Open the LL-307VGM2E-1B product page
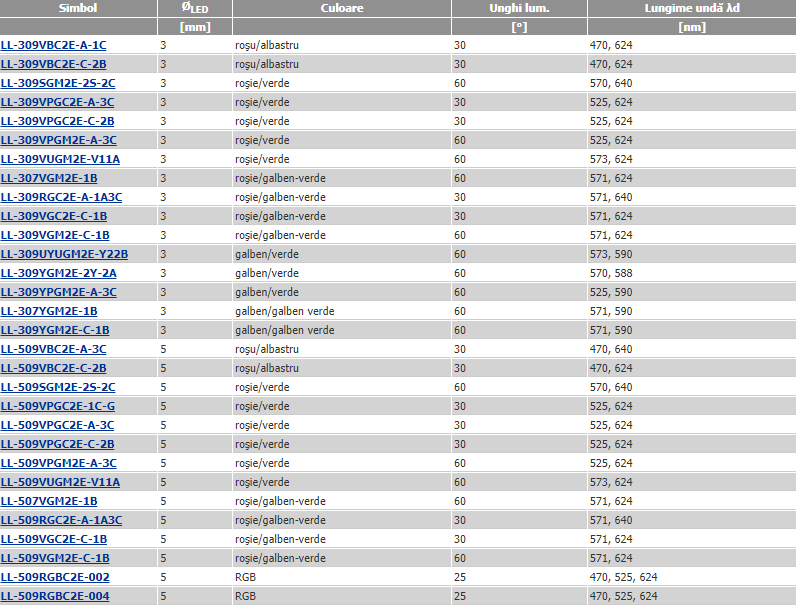Viewport: 796px width, 605px height. point(49,178)
